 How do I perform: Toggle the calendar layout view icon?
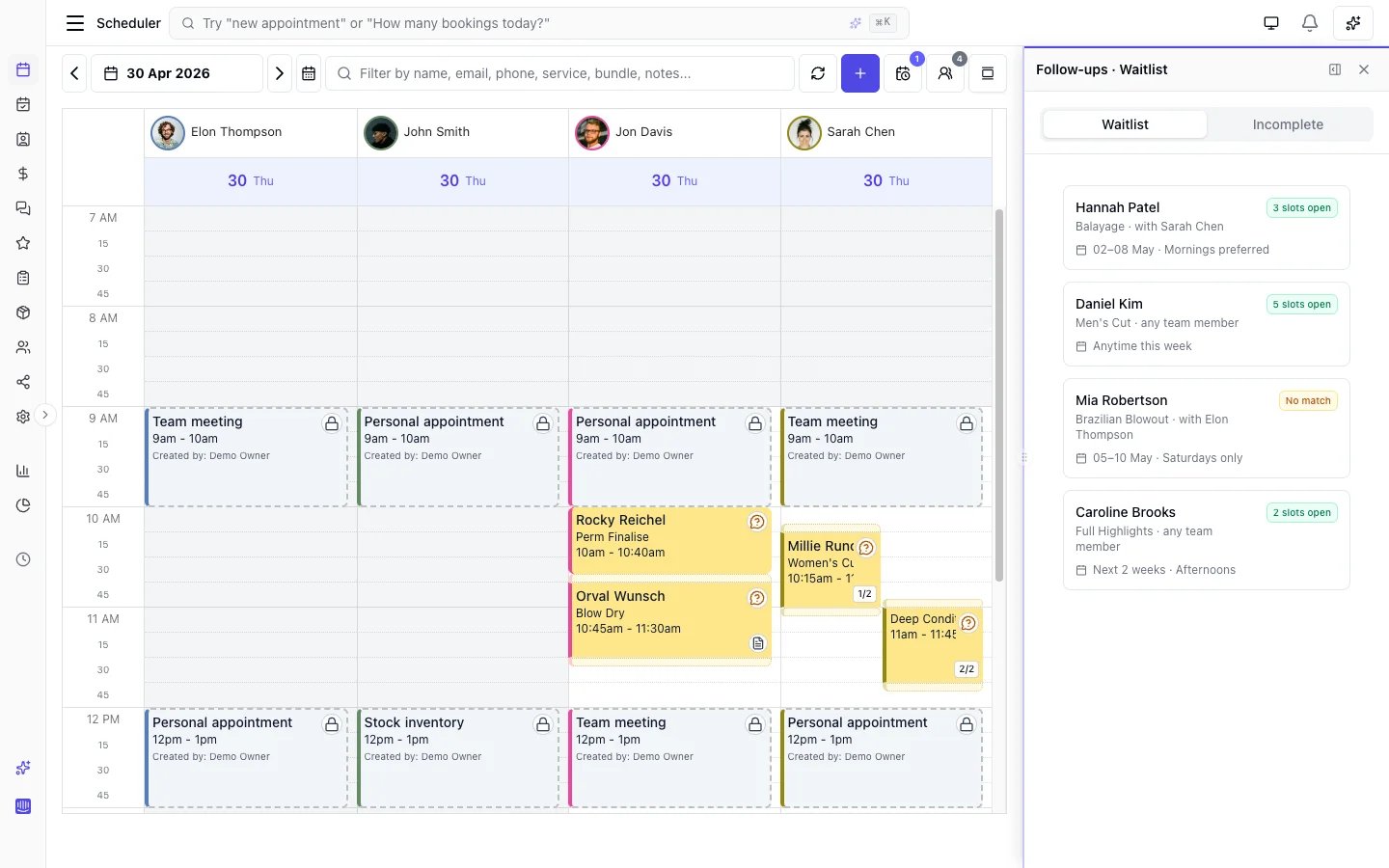(988, 73)
